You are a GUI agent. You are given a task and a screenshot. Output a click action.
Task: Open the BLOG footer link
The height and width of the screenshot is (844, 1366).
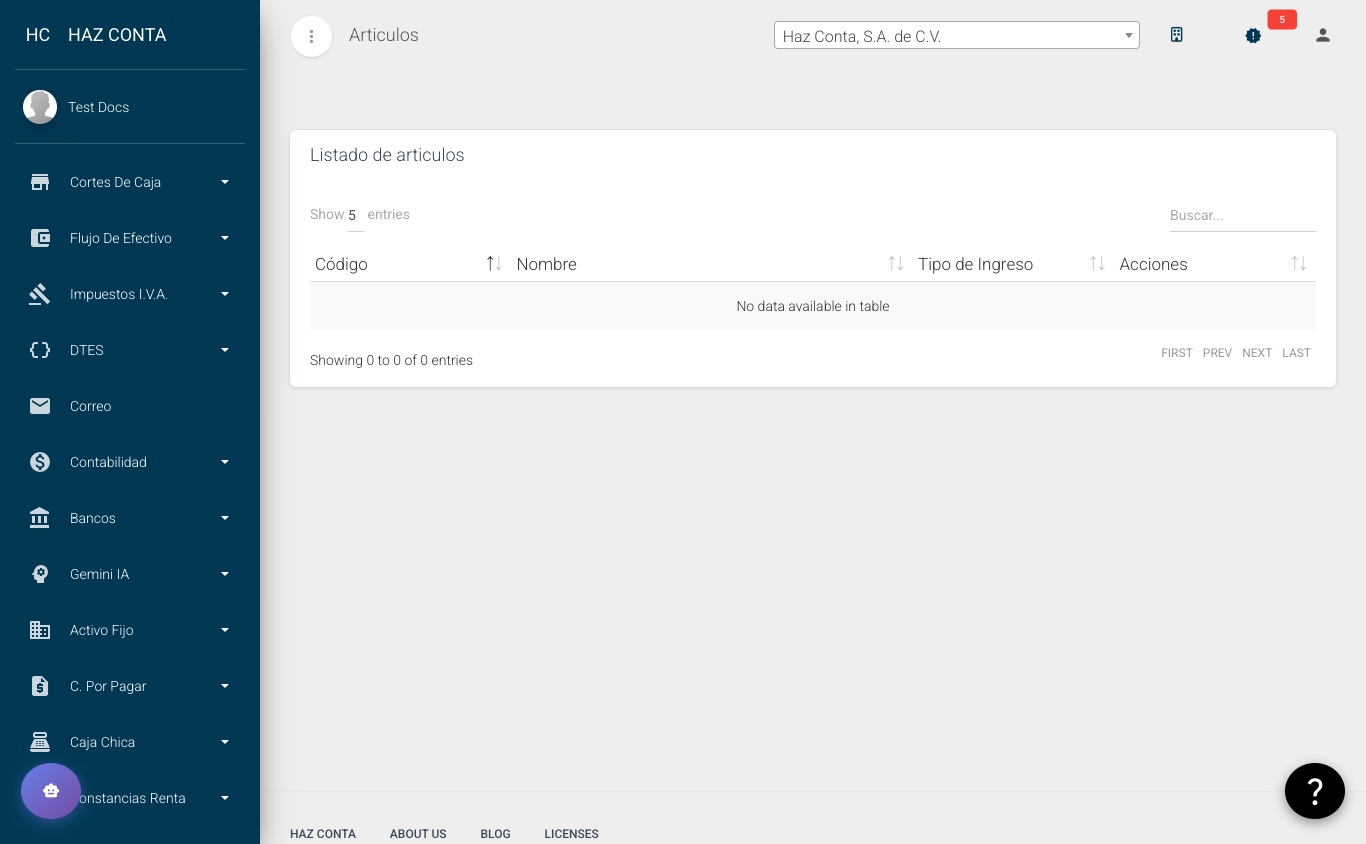click(495, 833)
